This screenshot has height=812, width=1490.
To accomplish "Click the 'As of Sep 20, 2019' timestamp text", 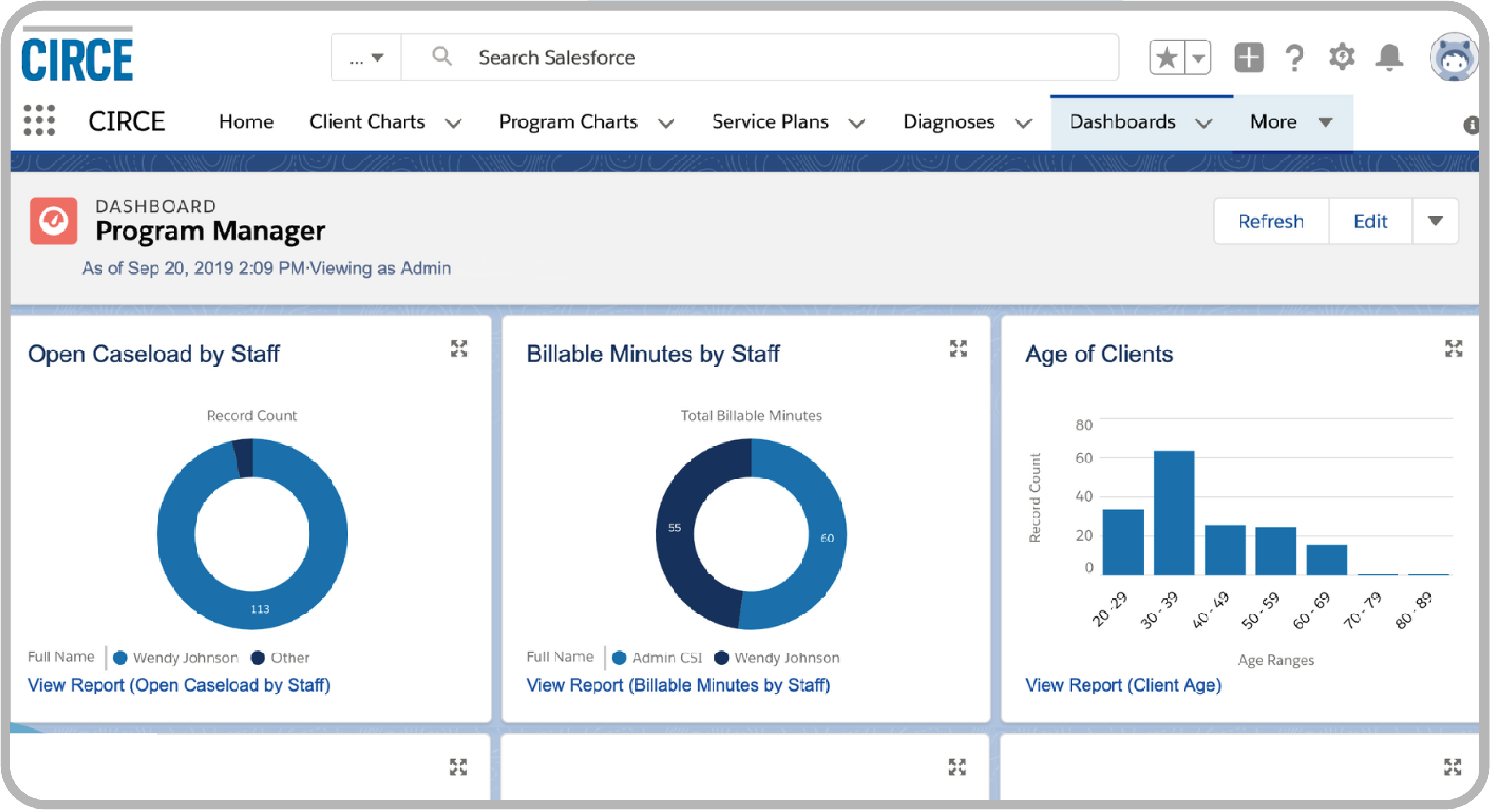I will click(193, 268).
